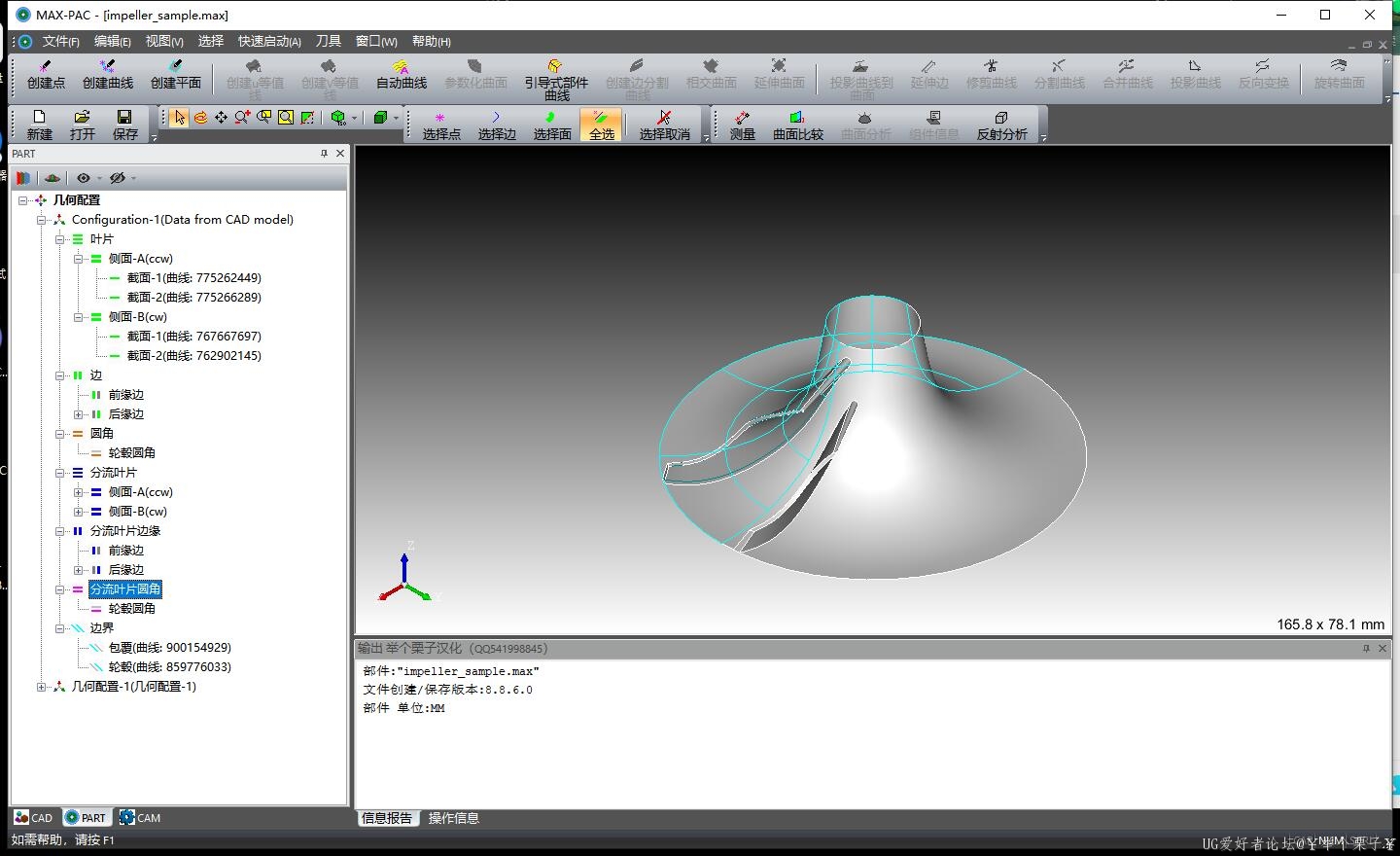
Task: Open the dropdown arrow beside the shaded display cube
Action: (396, 119)
